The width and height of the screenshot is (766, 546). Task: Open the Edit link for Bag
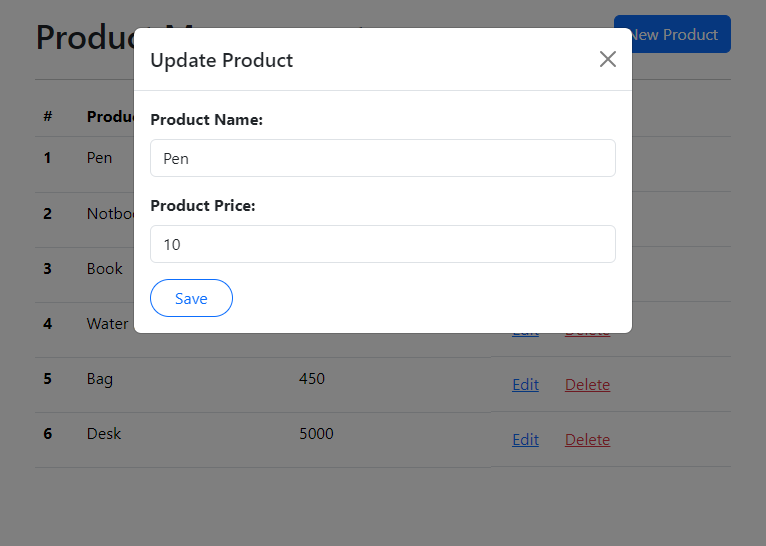tap(525, 385)
